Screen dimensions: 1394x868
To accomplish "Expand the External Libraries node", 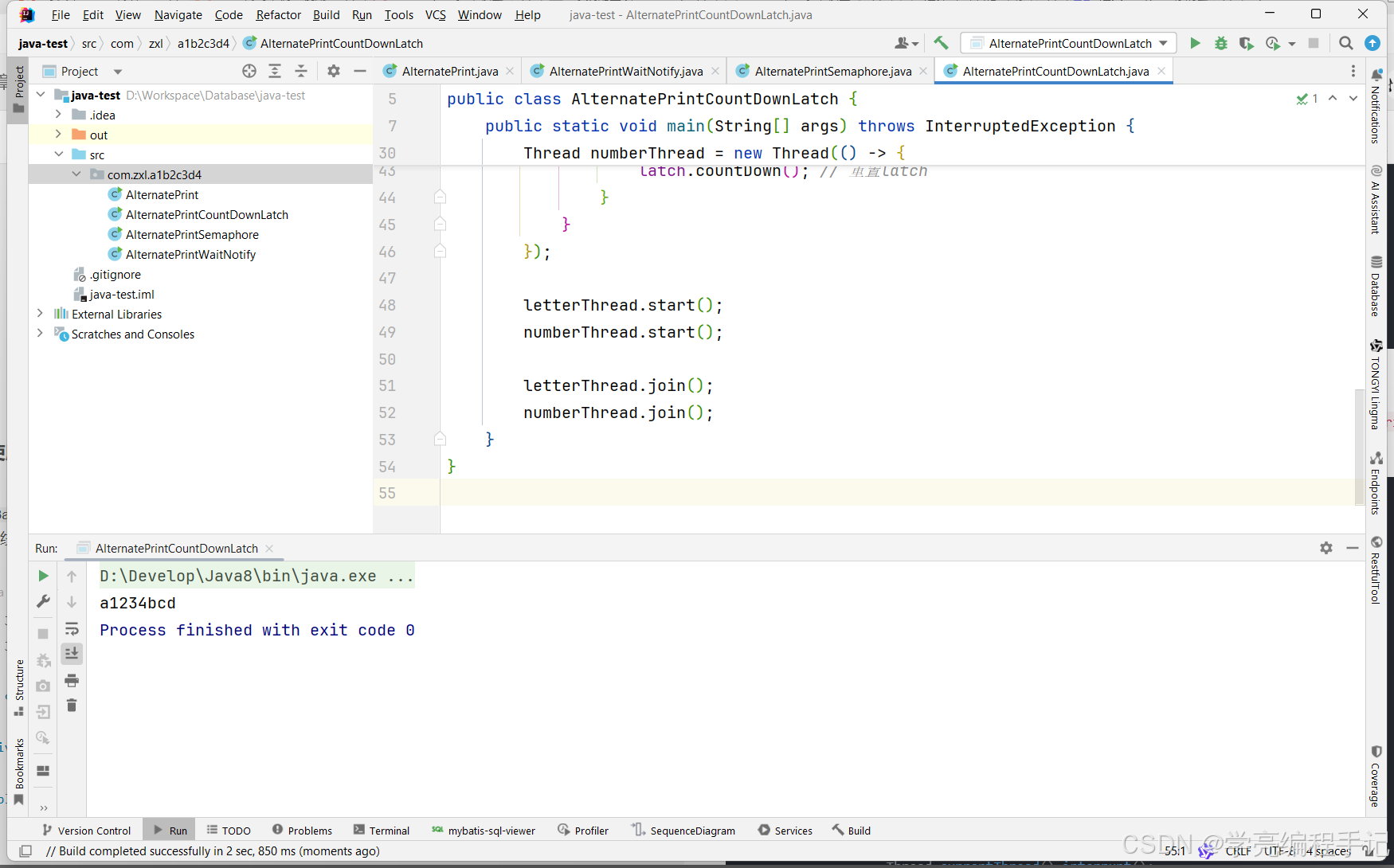I will point(40,314).
